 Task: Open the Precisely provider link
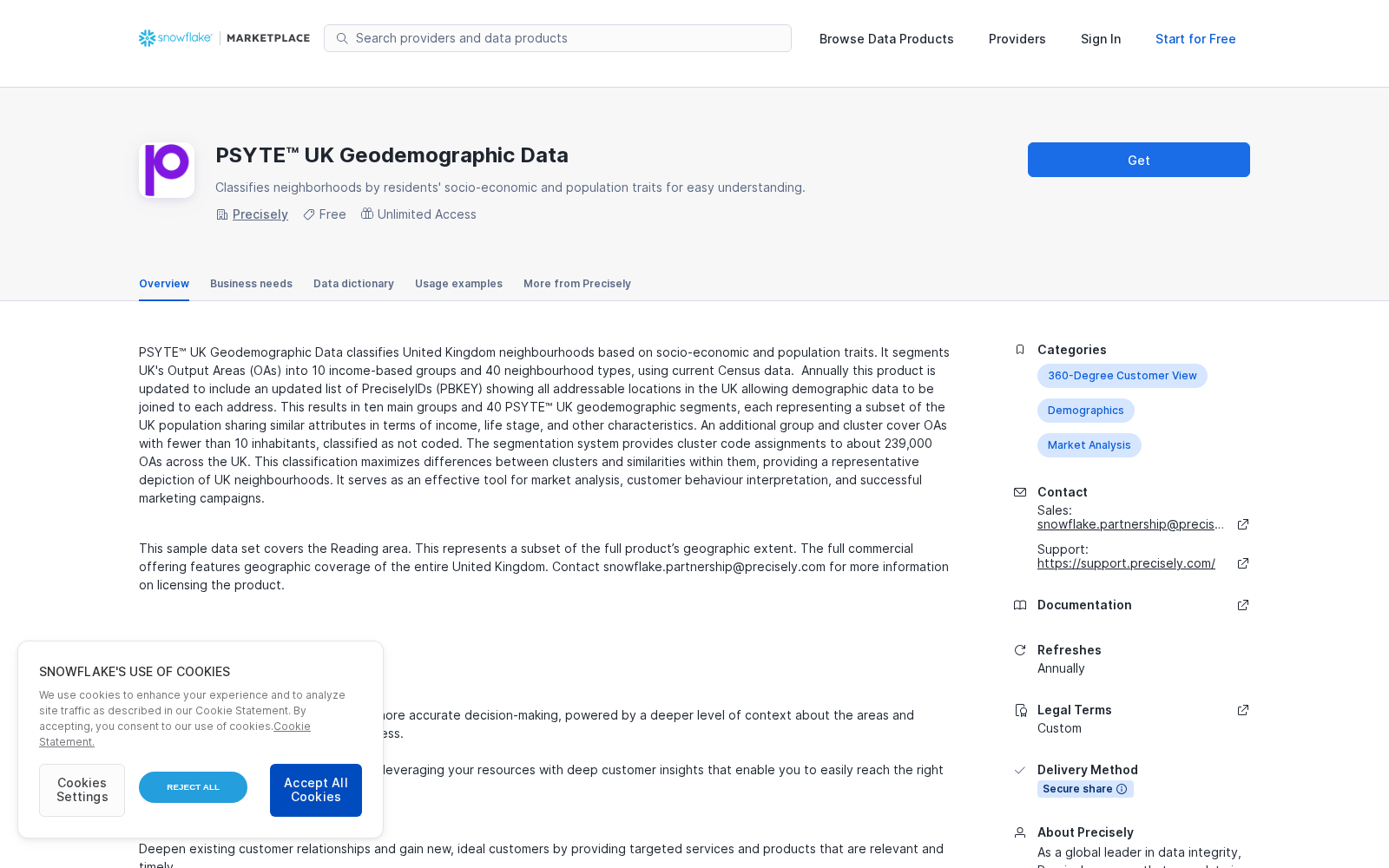coord(260,214)
